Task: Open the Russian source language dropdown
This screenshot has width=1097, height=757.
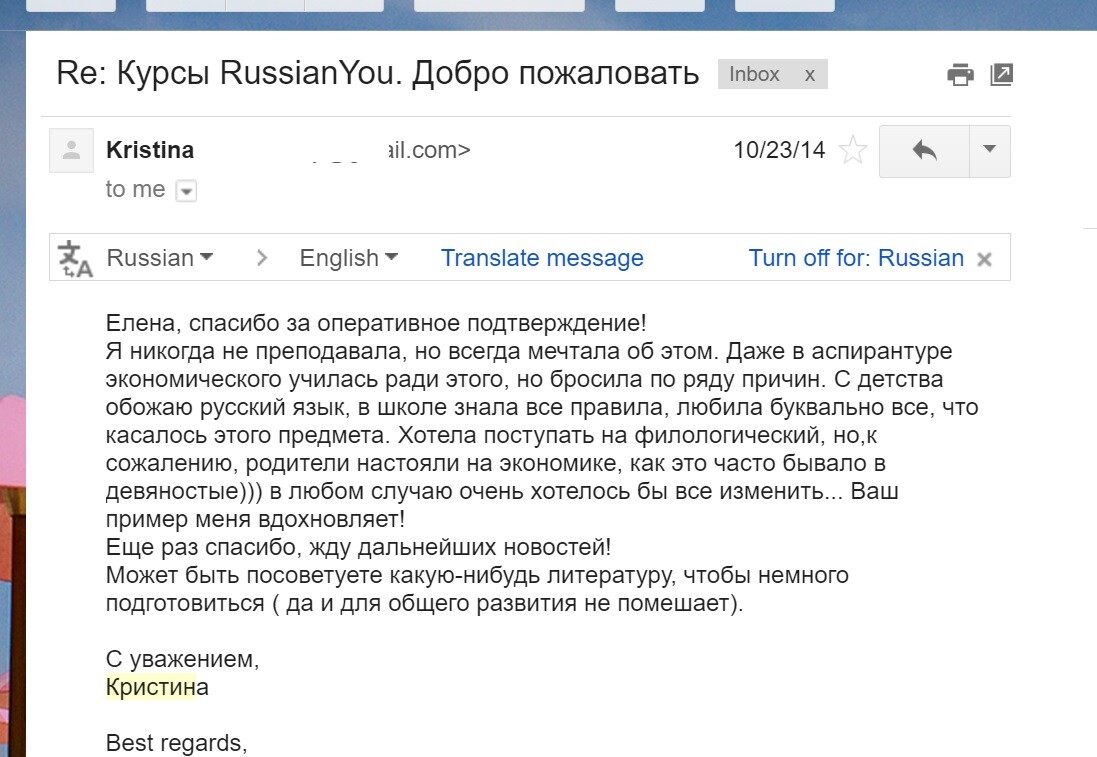Action: pyautogui.click(x=160, y=257)
